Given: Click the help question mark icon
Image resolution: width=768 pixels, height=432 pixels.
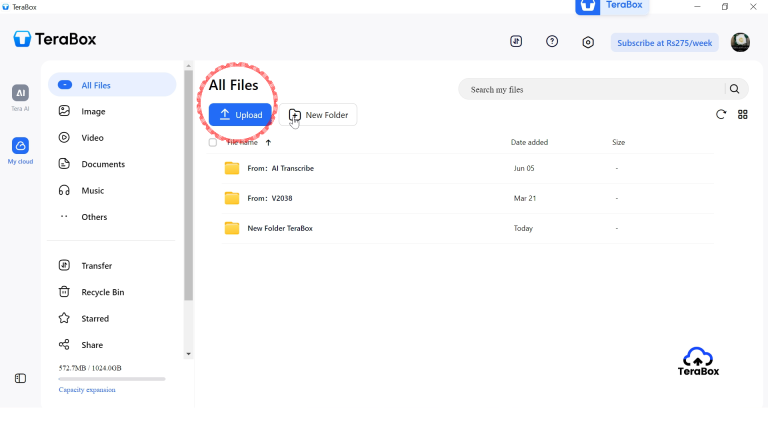Looking at the screenshot, I should pyautogui.click(x=552, y=42).
